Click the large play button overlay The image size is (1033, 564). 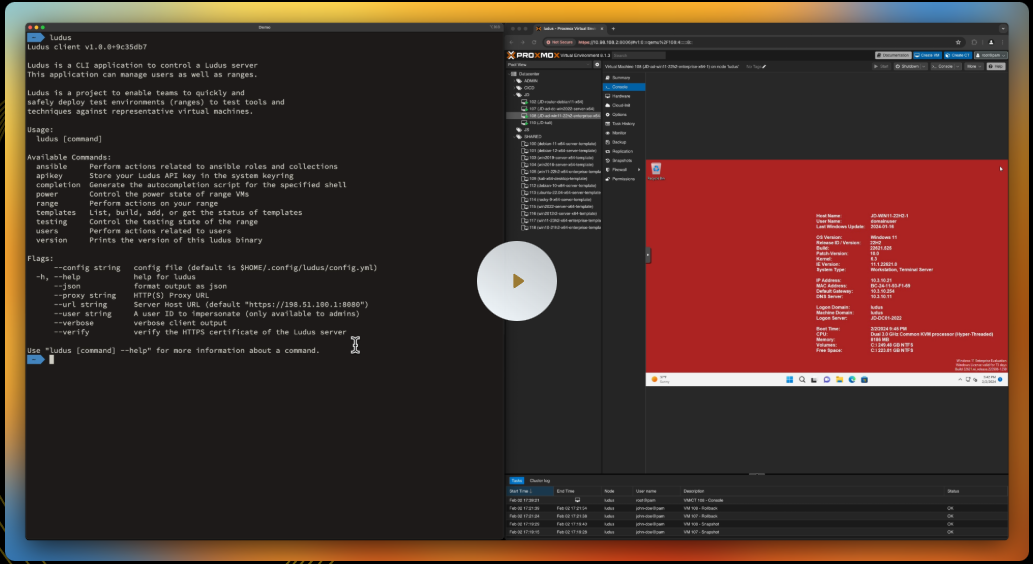coord(516,281)
